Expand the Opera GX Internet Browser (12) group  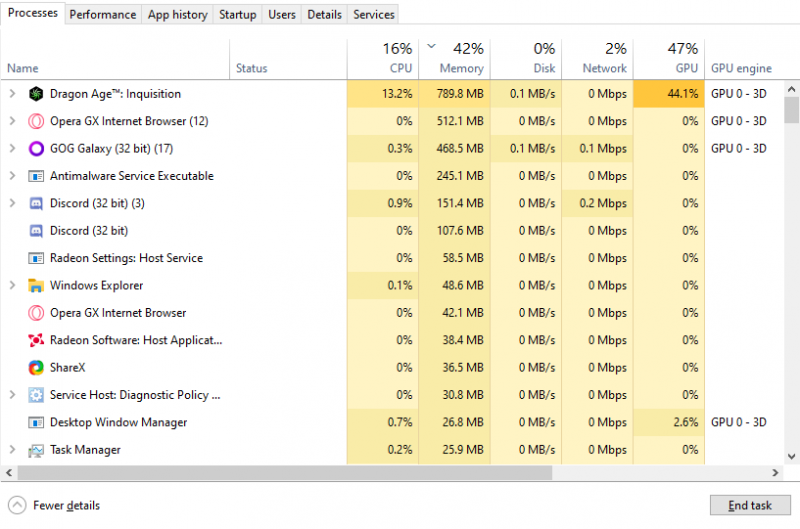point(12,122)
